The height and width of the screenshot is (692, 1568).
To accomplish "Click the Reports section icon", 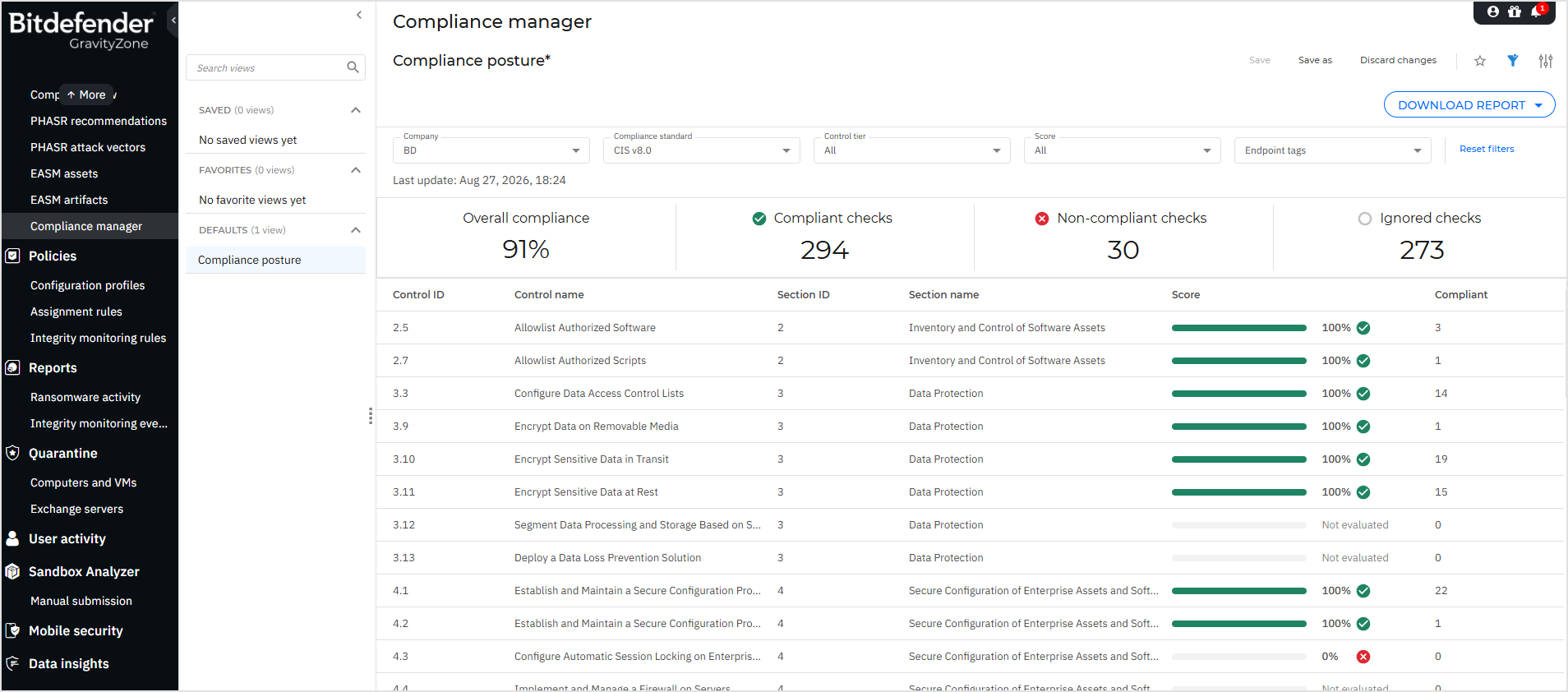I will [12, 367].
